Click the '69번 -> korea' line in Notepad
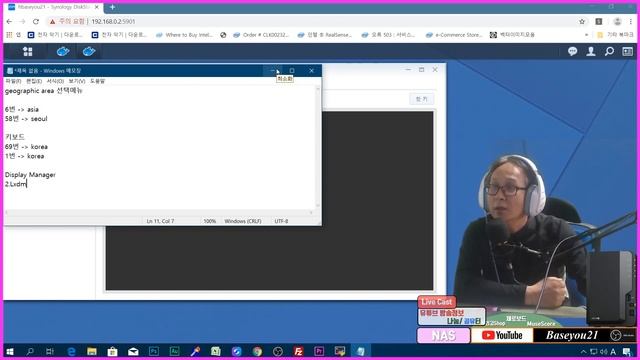Image resolution: width=640 pixels, height=360 pixels. (x=26, y=147)
